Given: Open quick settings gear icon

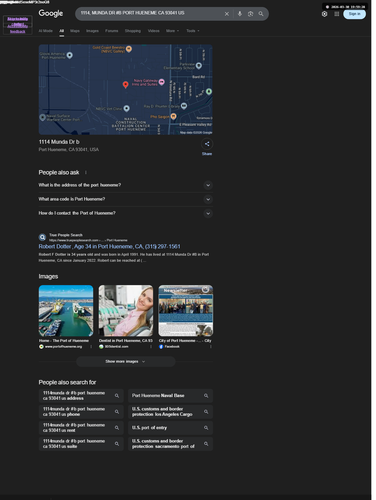Looking at the screenshot, I should [x=324, y=14].
